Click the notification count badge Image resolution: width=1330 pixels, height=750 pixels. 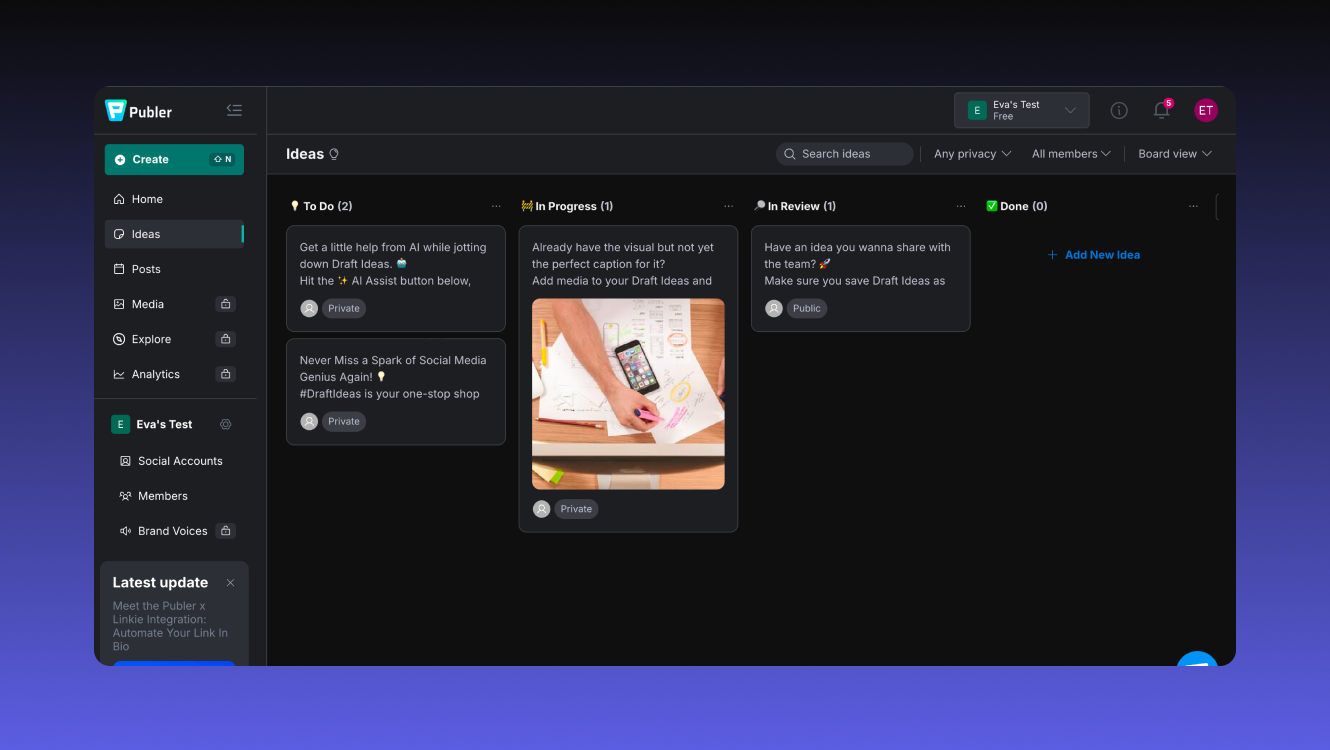[x=1168, y=103]
